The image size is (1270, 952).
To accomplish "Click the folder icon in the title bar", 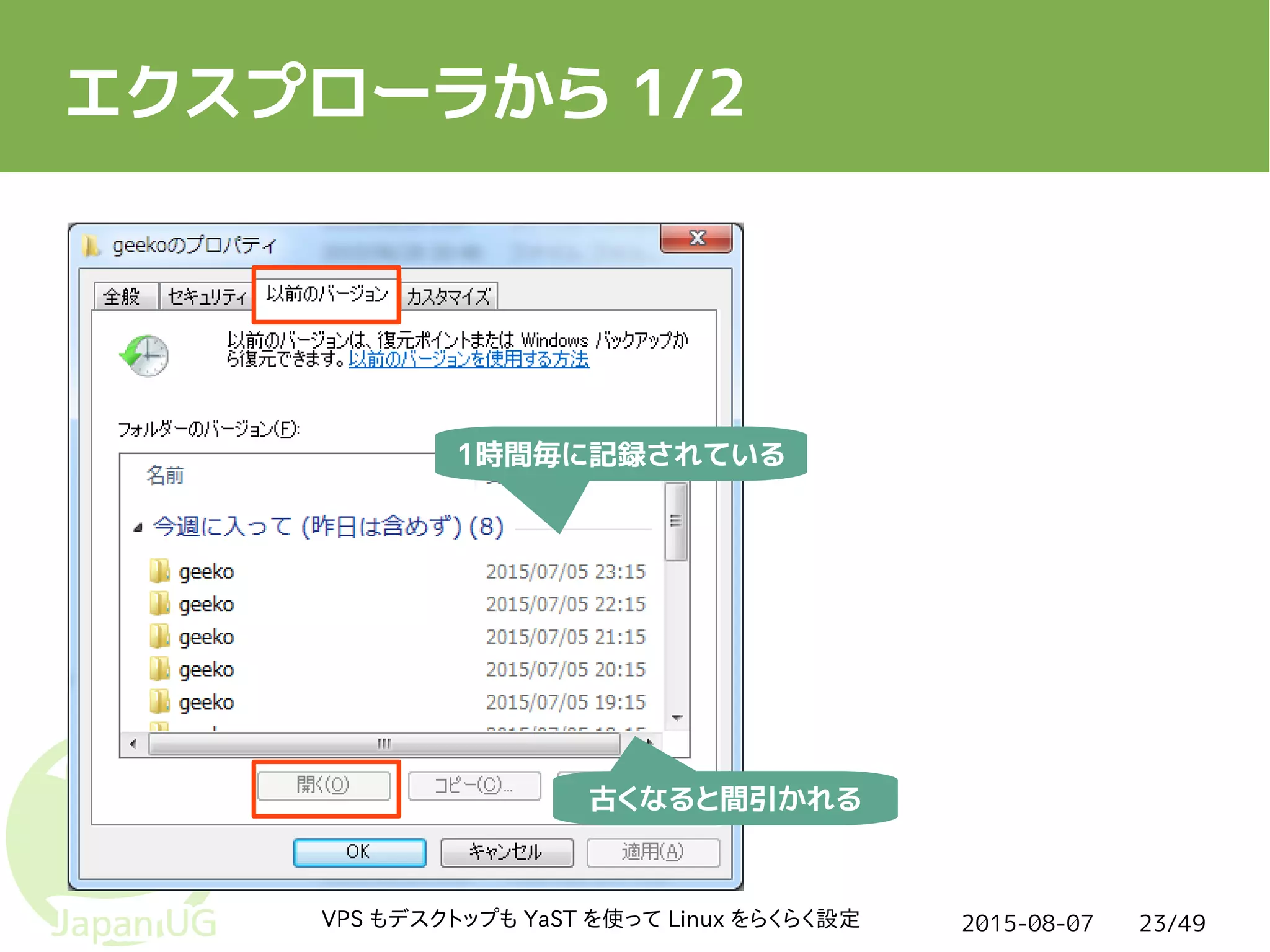I will pyautogui.click(x=91, y=245).
